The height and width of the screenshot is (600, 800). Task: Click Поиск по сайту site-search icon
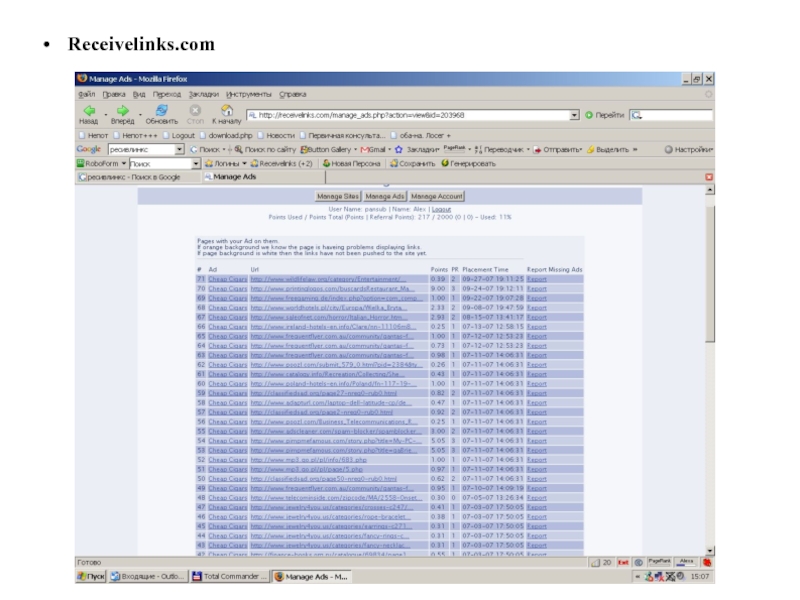pos(238,149)
